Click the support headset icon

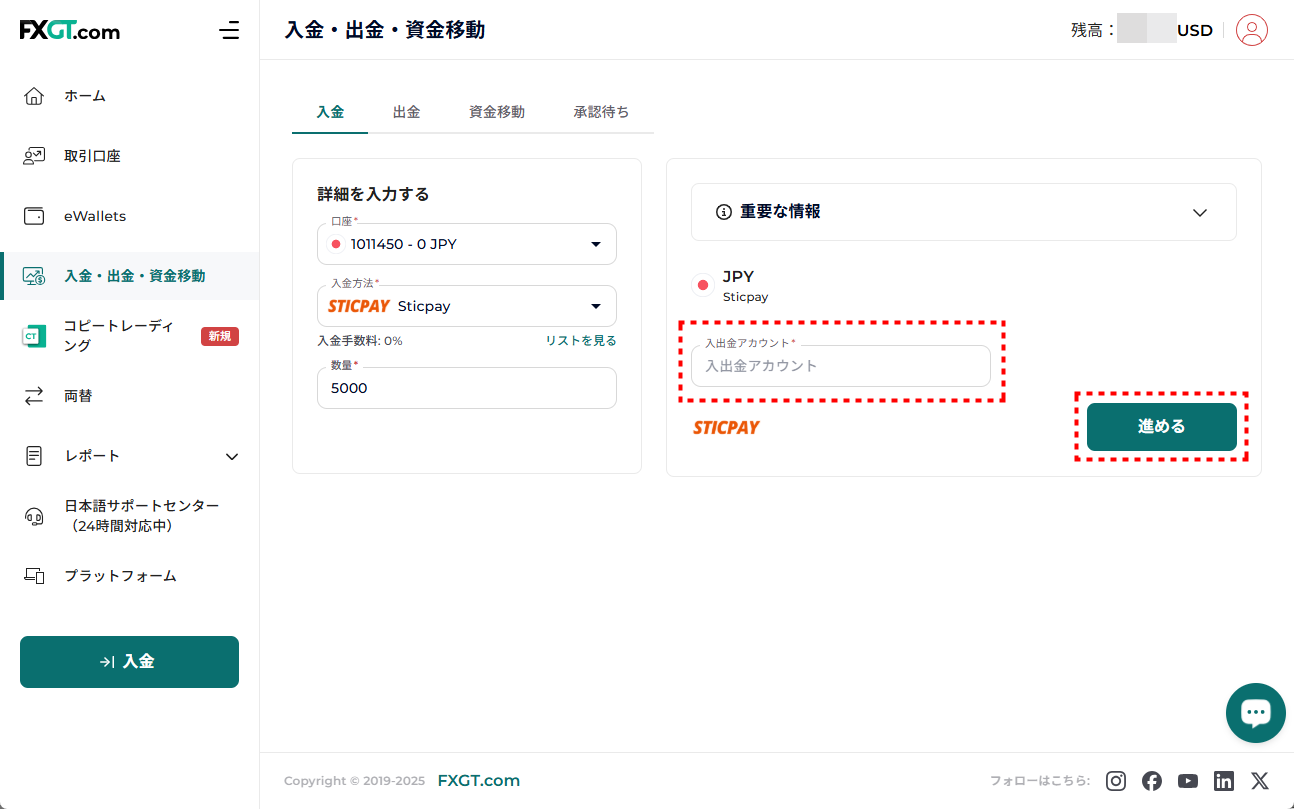click(x=34, y=516)
